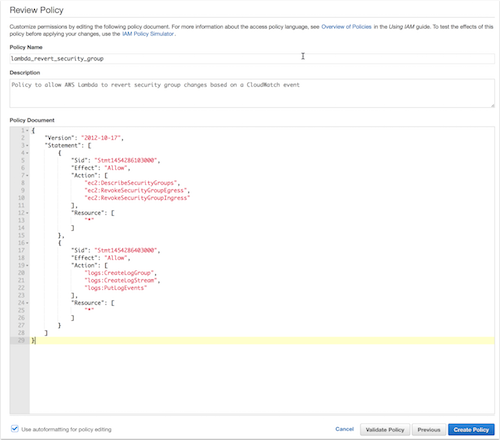Fold the second Resource array on line 24

click(x=27, y=303)
